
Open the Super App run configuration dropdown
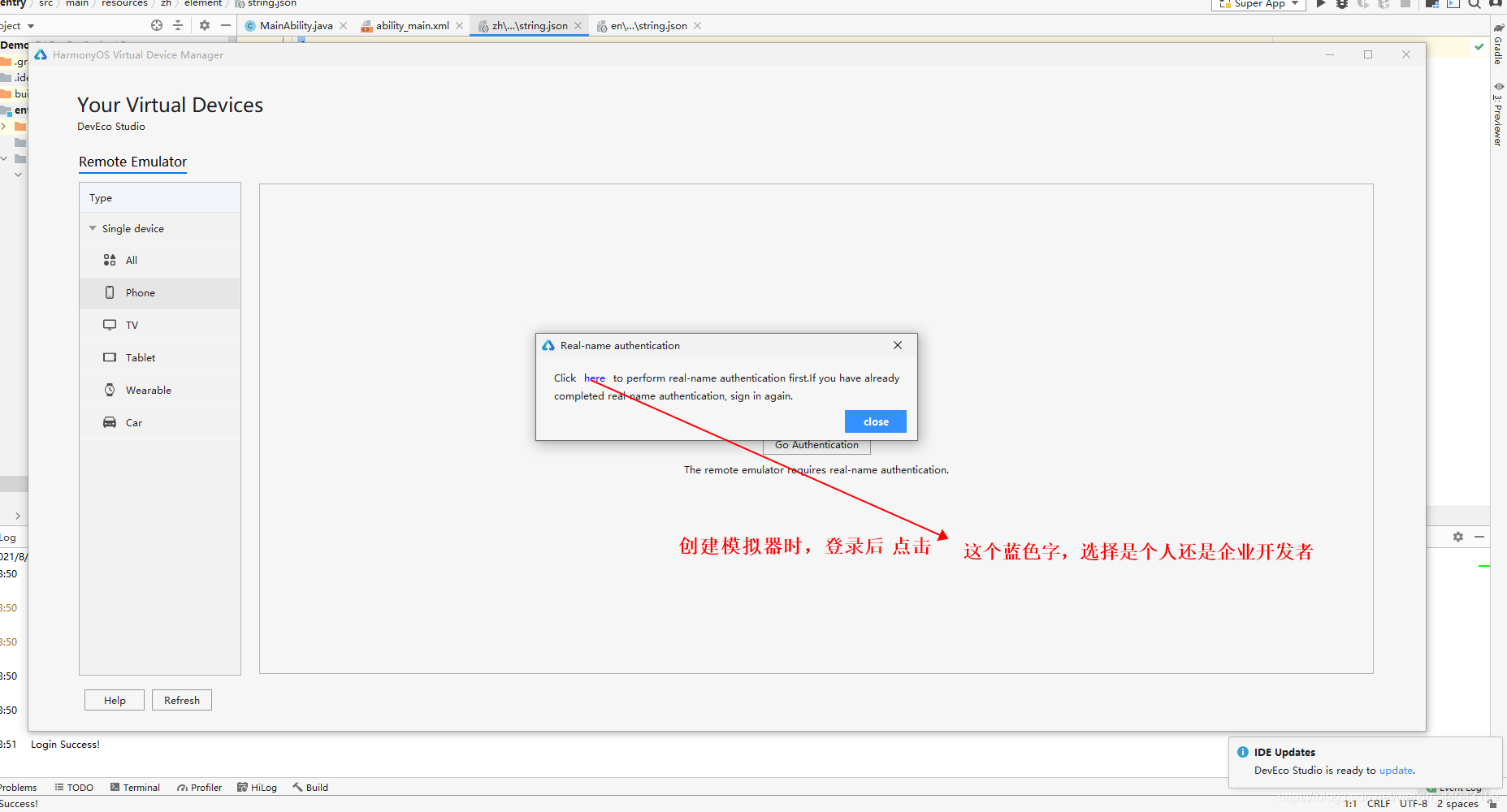click(1258, 4)
